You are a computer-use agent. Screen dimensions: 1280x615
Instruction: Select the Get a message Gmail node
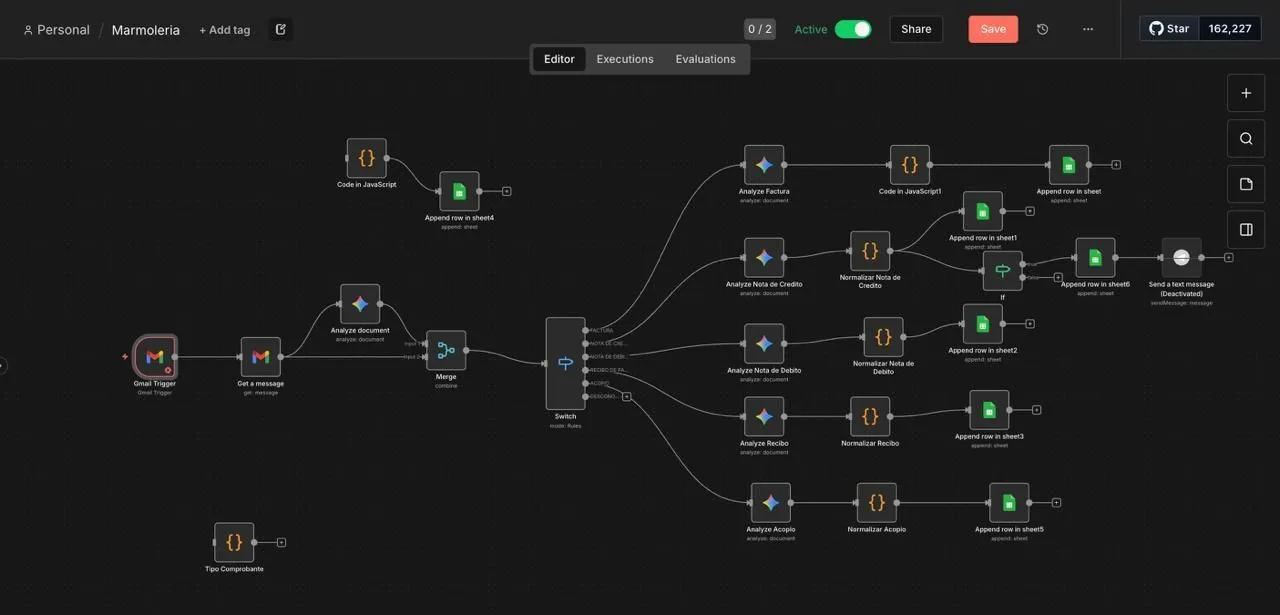[x=261, y=357]
